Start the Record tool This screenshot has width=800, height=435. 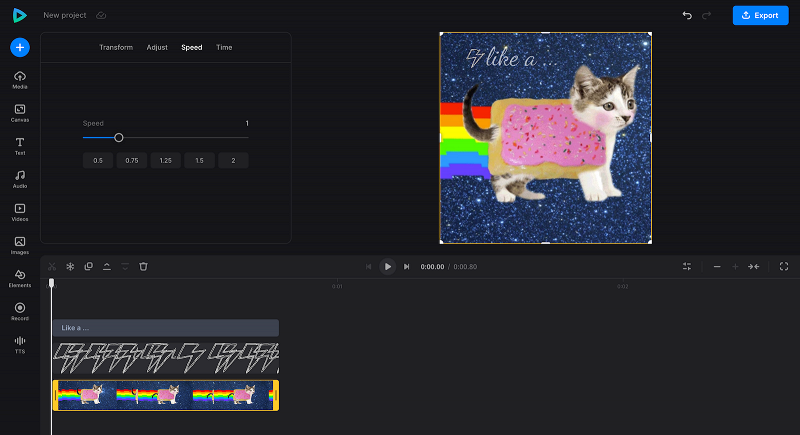(20, 310)
